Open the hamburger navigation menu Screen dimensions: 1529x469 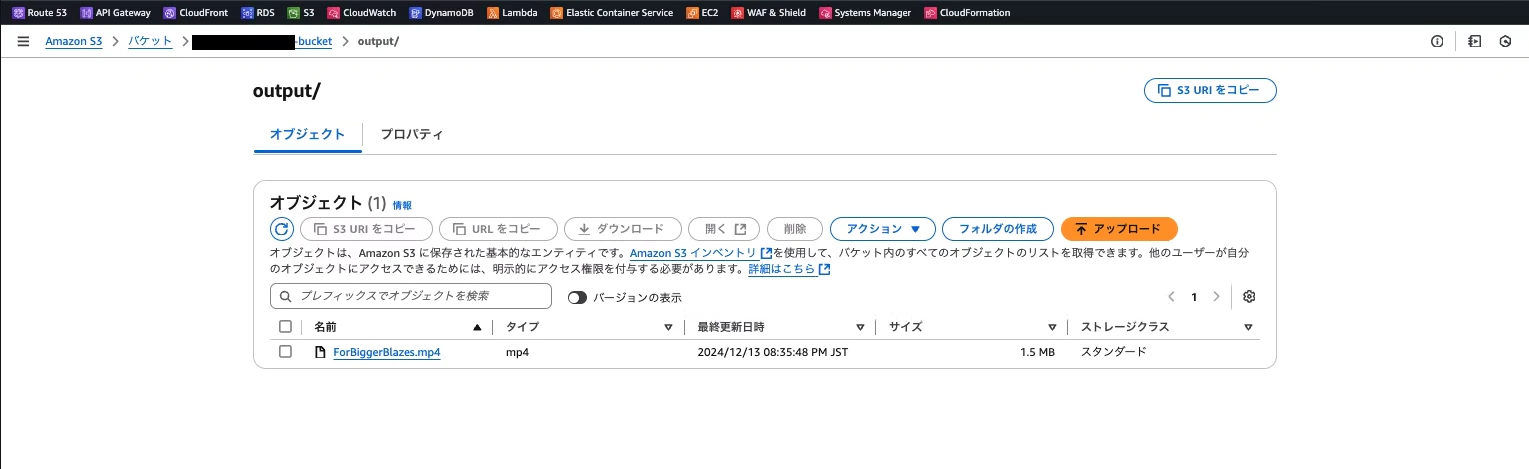(x=23, y=42)
